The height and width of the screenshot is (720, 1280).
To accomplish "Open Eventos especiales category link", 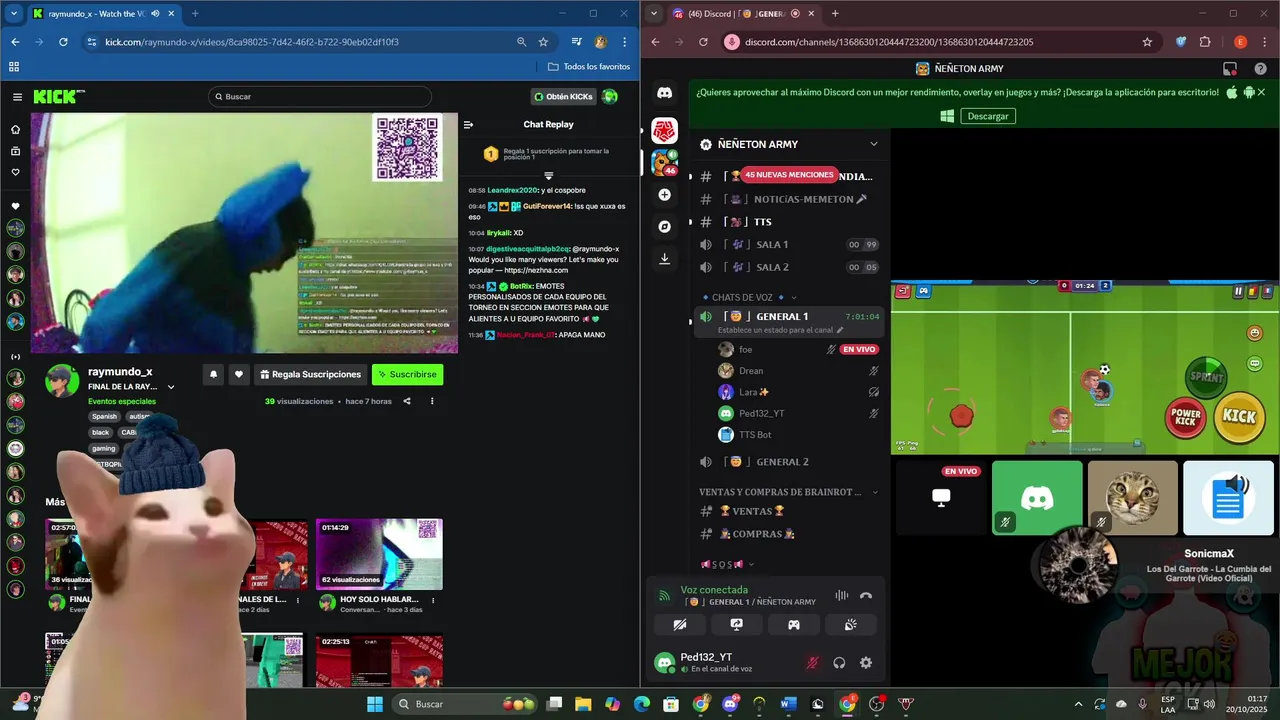I will [x=122, y=401].
